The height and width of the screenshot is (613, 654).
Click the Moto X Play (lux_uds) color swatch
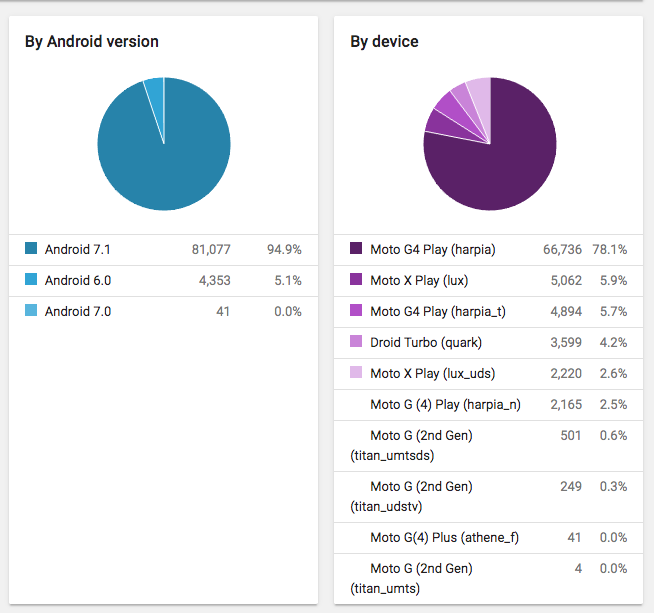coord(356,373)
